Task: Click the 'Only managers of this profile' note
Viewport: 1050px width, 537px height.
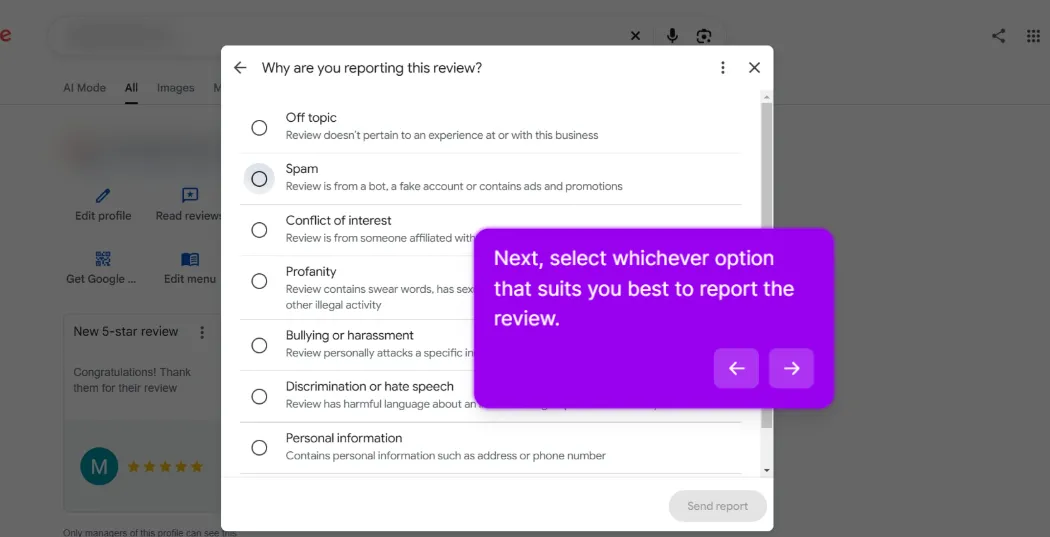Action: click(150, 533)
